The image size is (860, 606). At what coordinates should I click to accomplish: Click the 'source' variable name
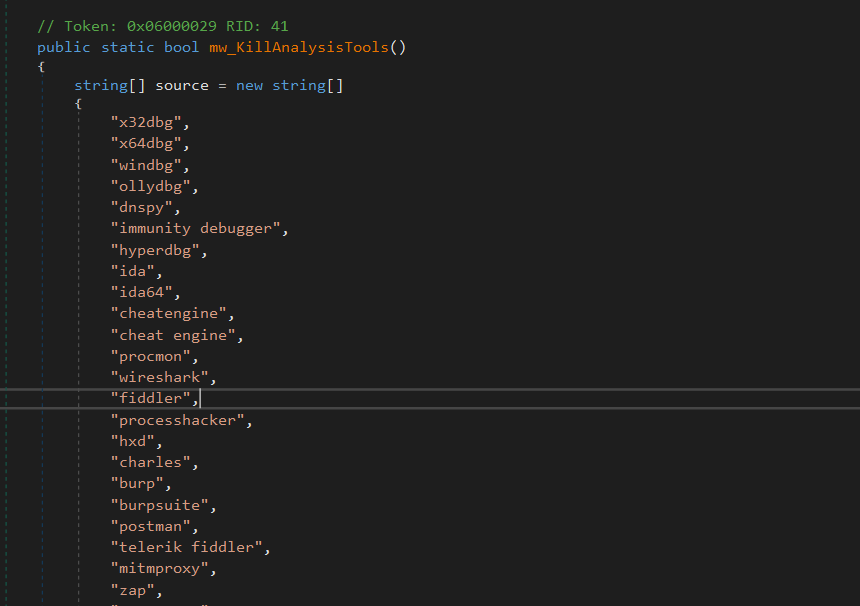coord(182,86)
